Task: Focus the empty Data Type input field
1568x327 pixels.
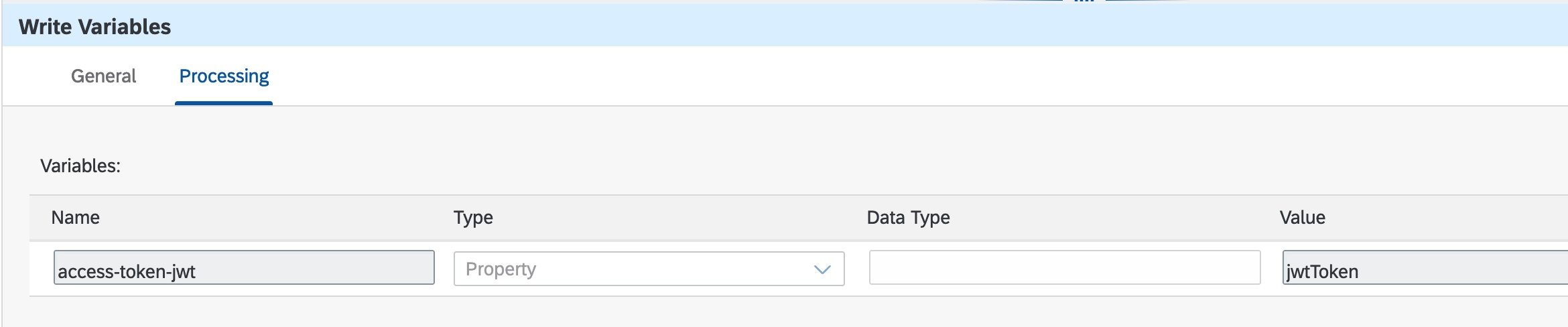Action: 1064,268
